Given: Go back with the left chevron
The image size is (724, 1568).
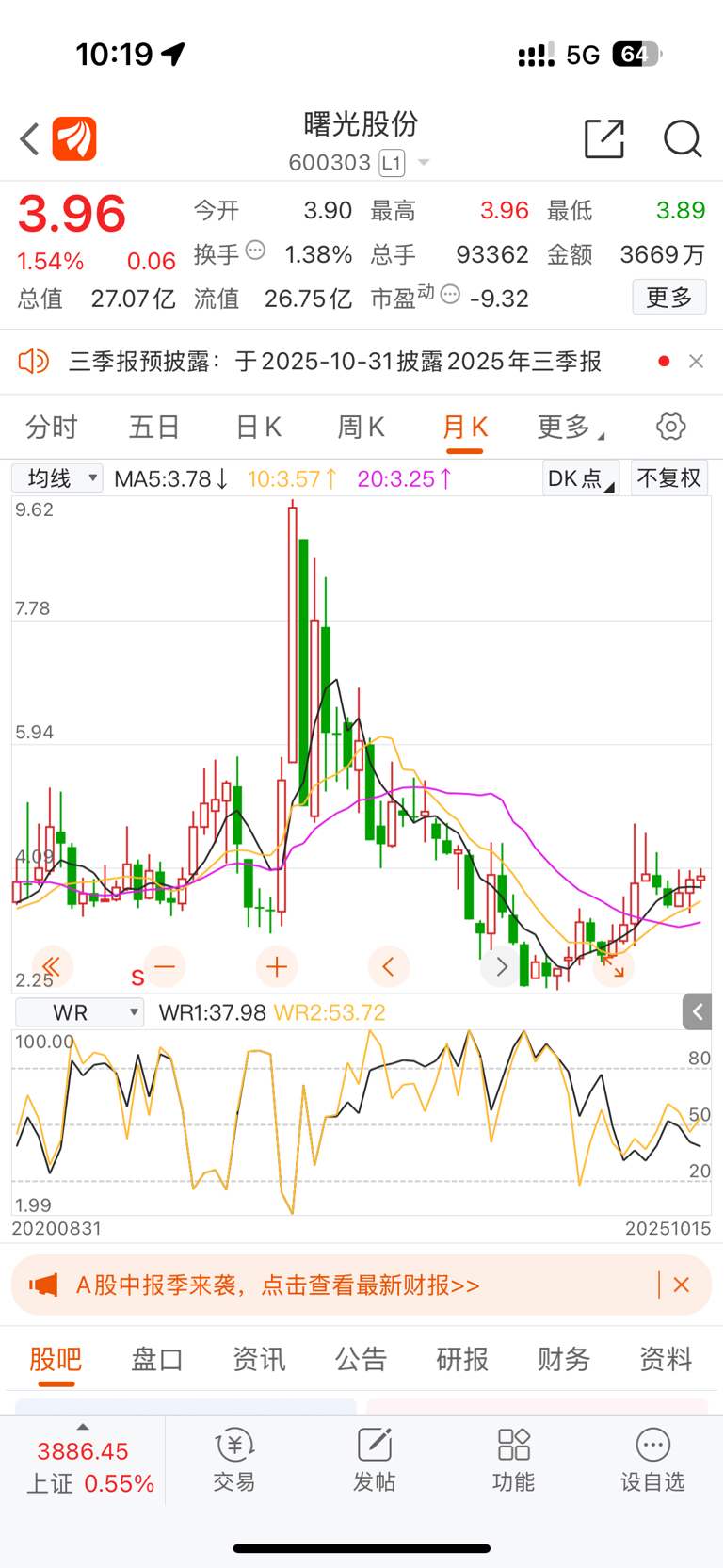Looking at the screenshot, I should [x=30, y=139].
